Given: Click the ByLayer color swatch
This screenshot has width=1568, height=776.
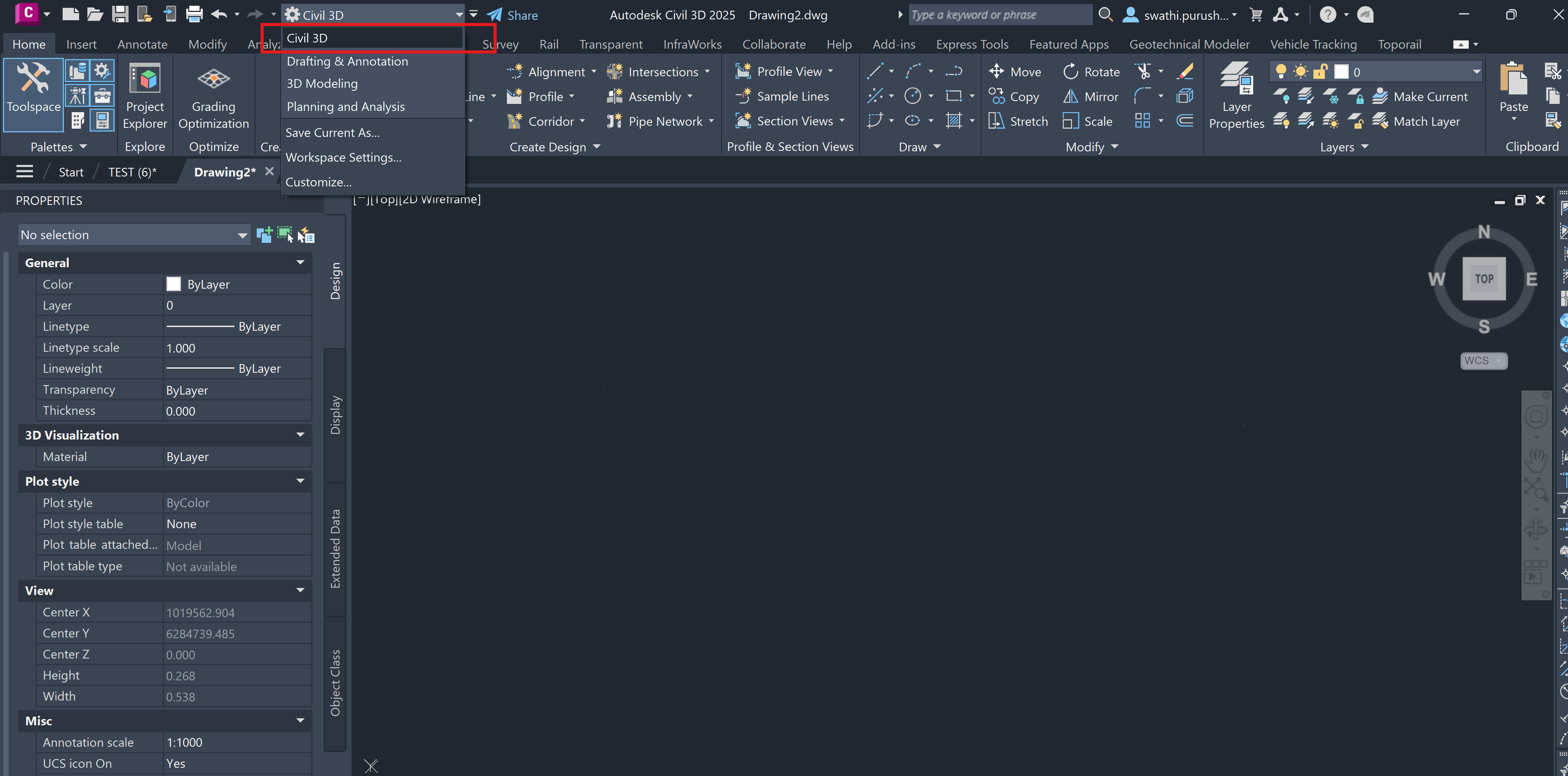Looking at the screenshot, I should 173,285.
